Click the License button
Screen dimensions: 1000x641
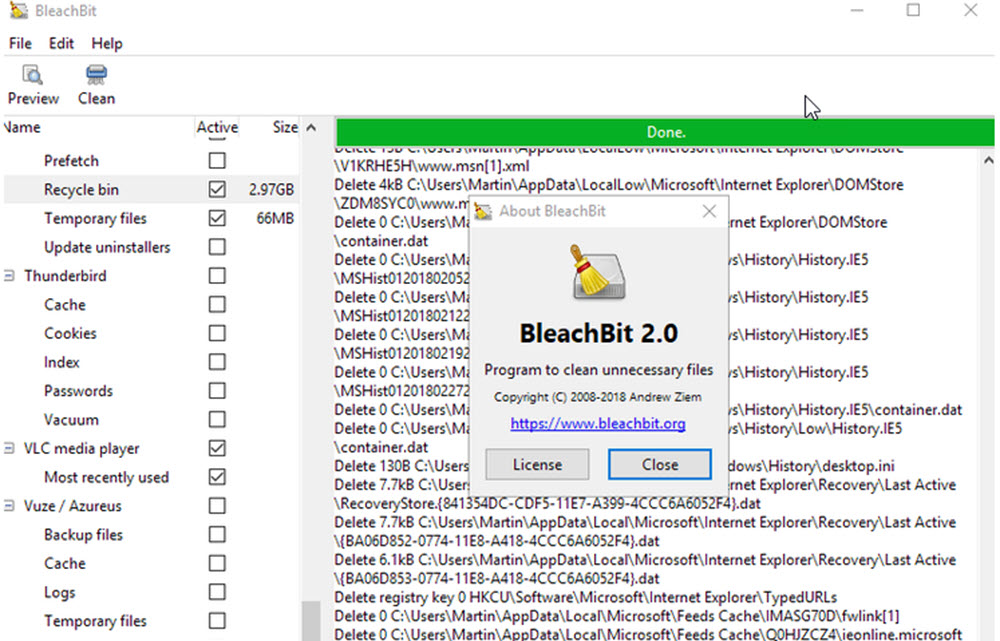pyautogui.click(x=537, y=464)
